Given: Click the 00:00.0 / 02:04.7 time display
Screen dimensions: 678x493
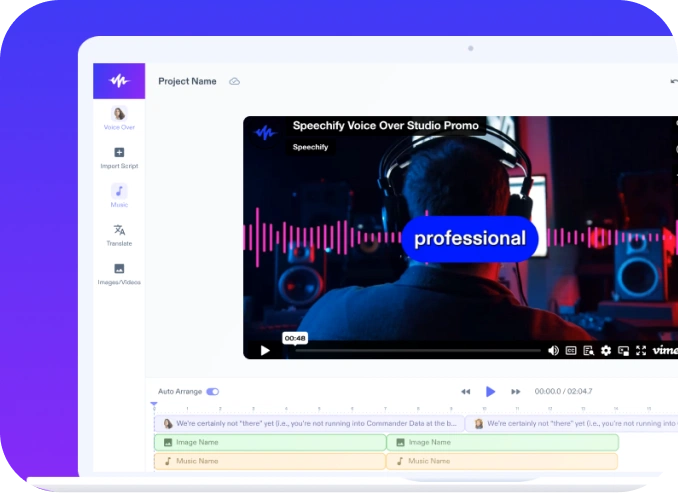Looking at the screenshot, I should pyautogui.click(x=563, y=391).
